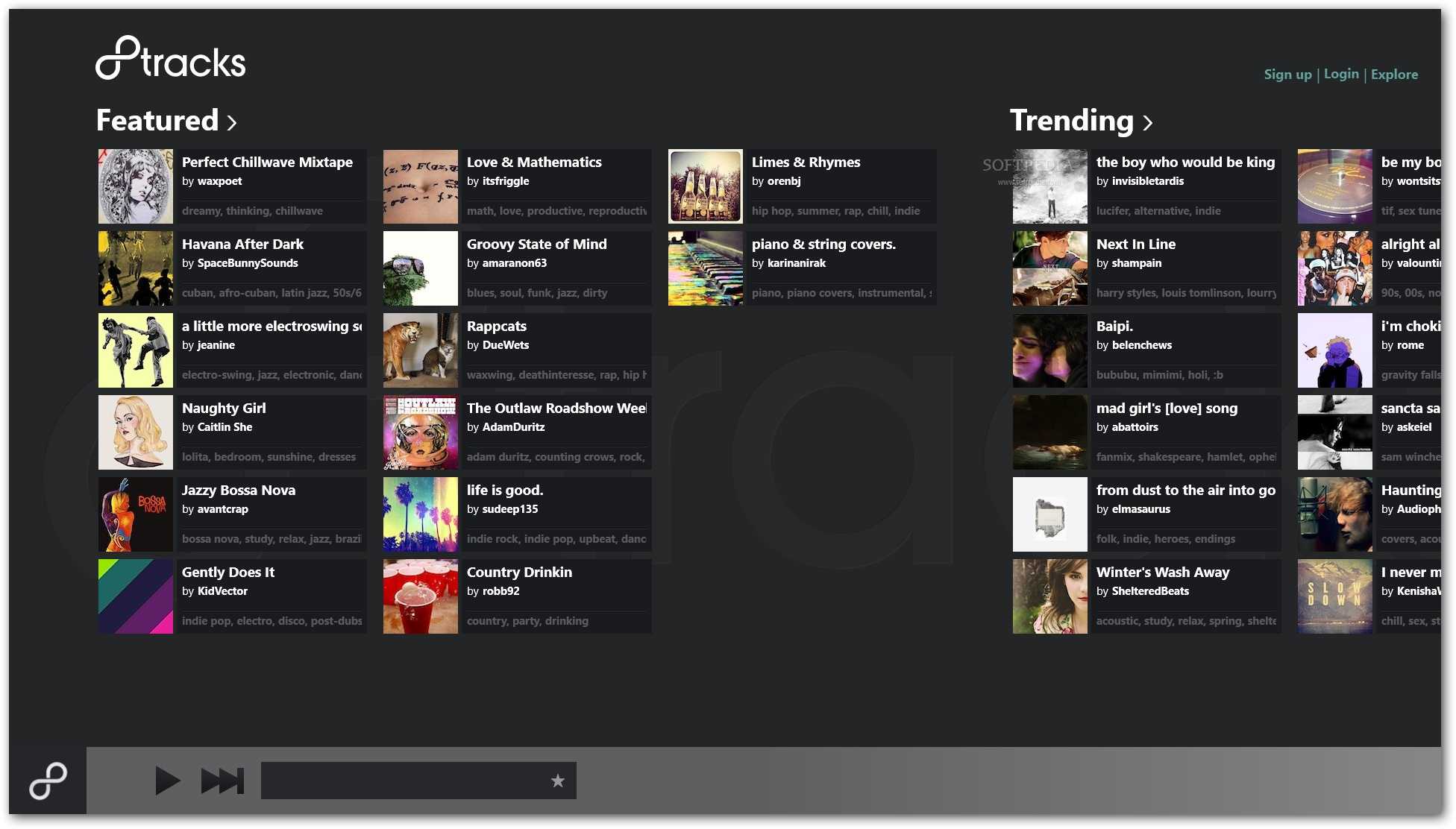Select the Jazzy Bossa Nova album thumbnail

pyautogui.click(x=136, y=514)
